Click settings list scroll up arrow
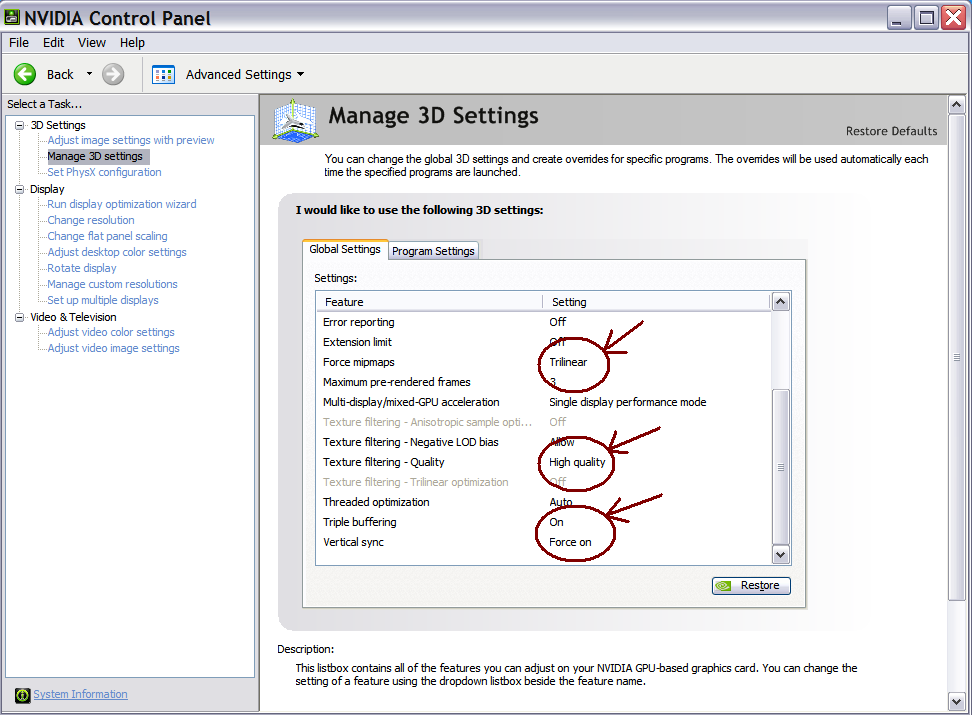Image resolution: width=972 pixels, height=715 pixels. click(x=780, y=302)
